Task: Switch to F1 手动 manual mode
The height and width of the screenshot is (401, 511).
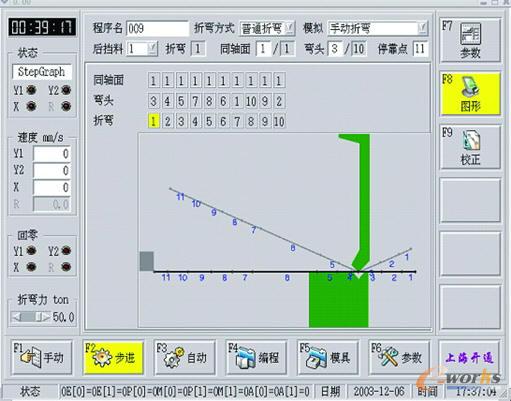Action: coord(42,358)
